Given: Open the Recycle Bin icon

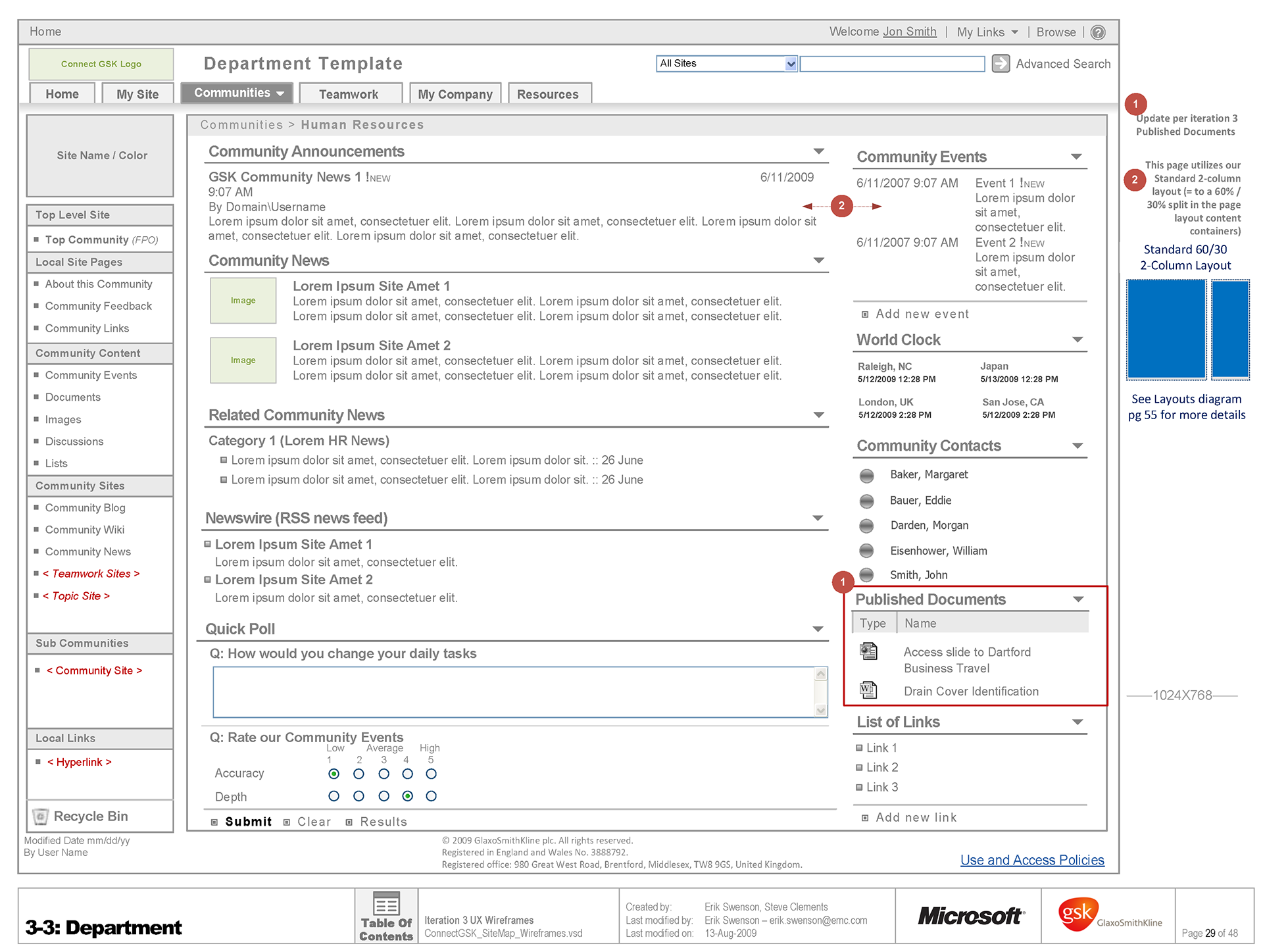Looking at the screenshot, I should 41,816.
